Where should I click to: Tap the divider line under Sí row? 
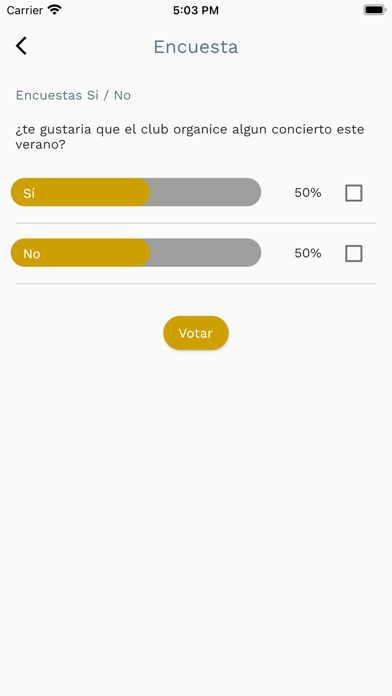pyautogui.click(x=196, y=223)
